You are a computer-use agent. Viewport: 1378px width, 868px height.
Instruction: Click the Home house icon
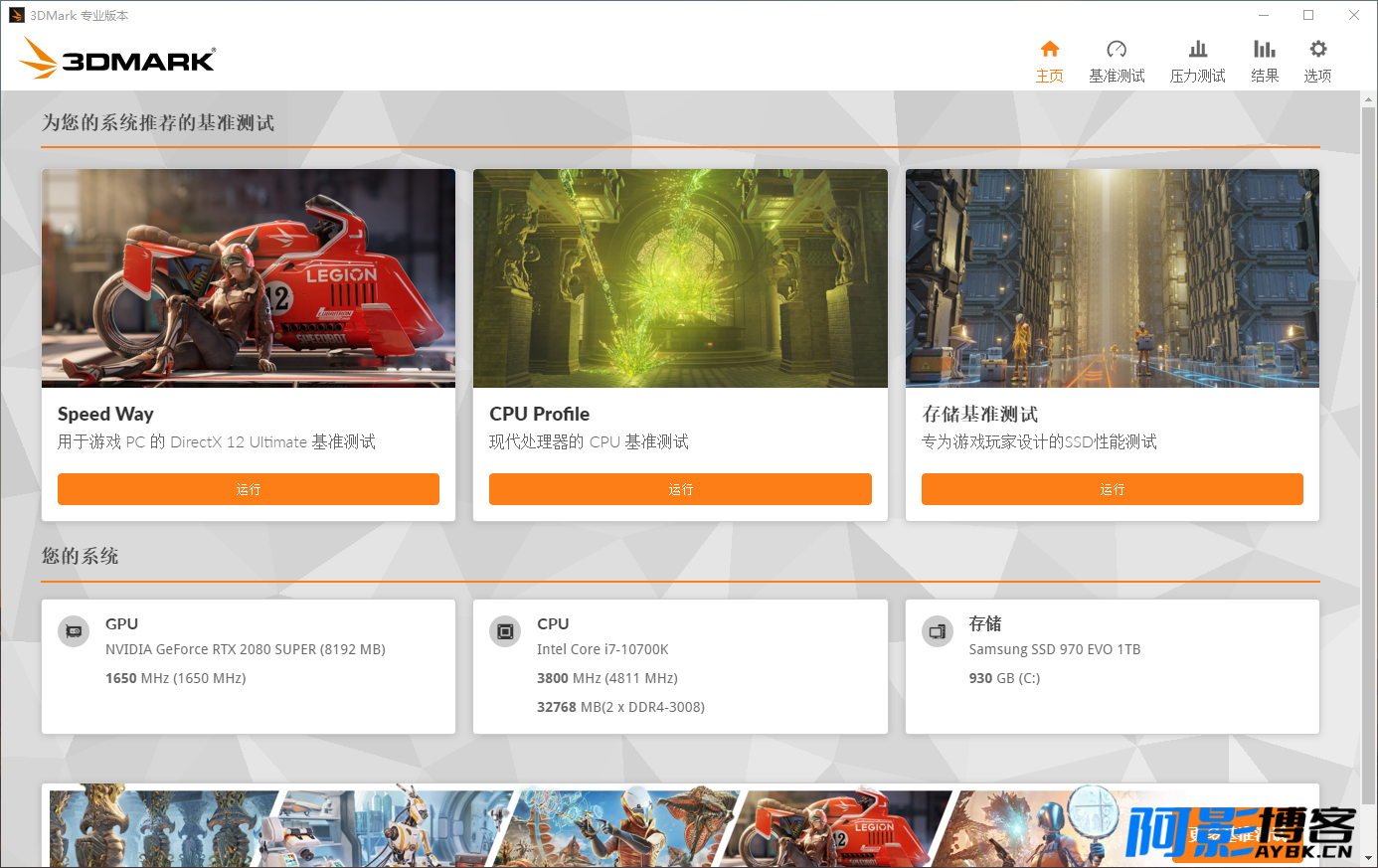pos(1050,49)
